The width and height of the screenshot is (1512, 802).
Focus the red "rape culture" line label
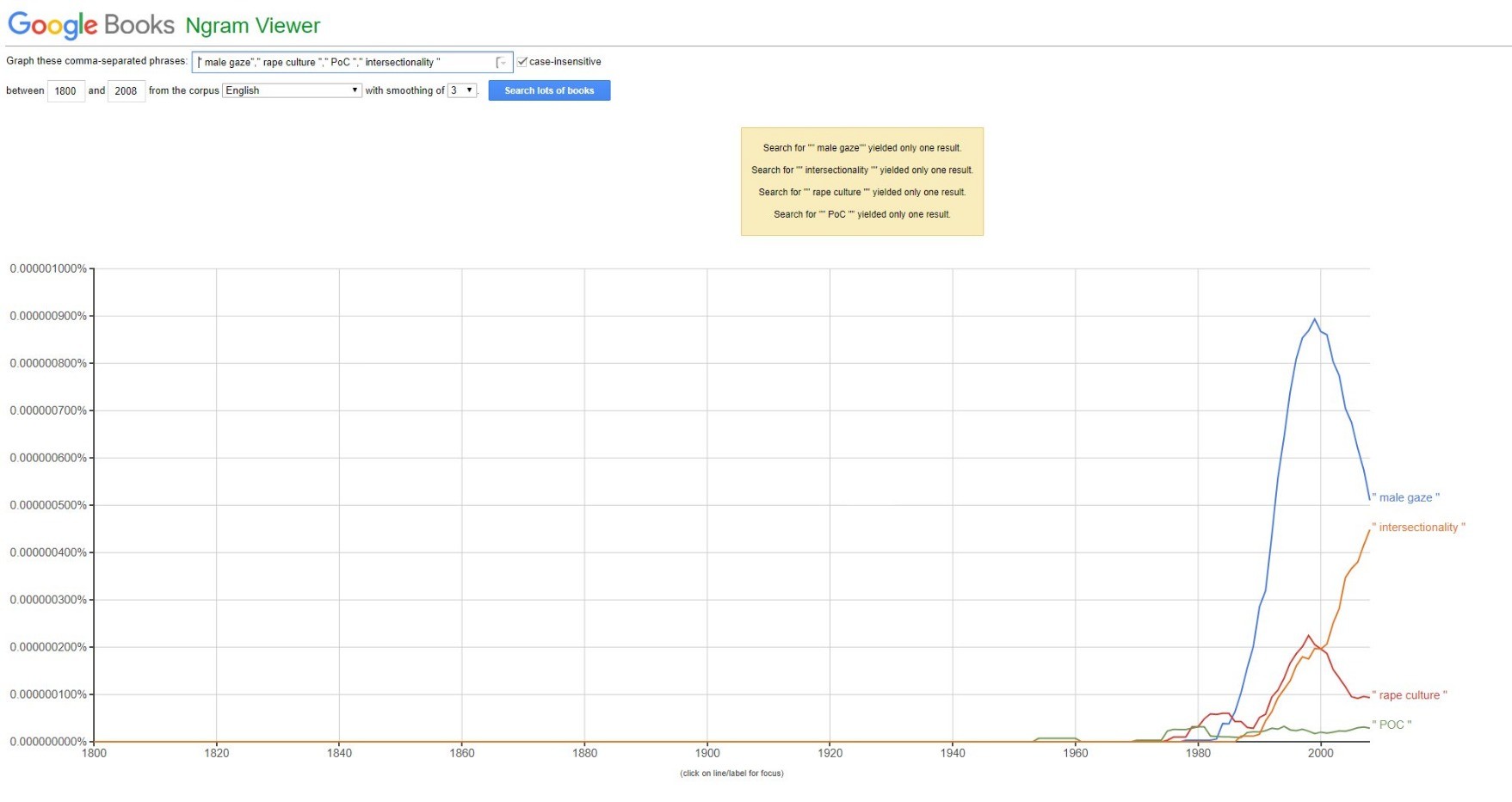coord(1410,695)
